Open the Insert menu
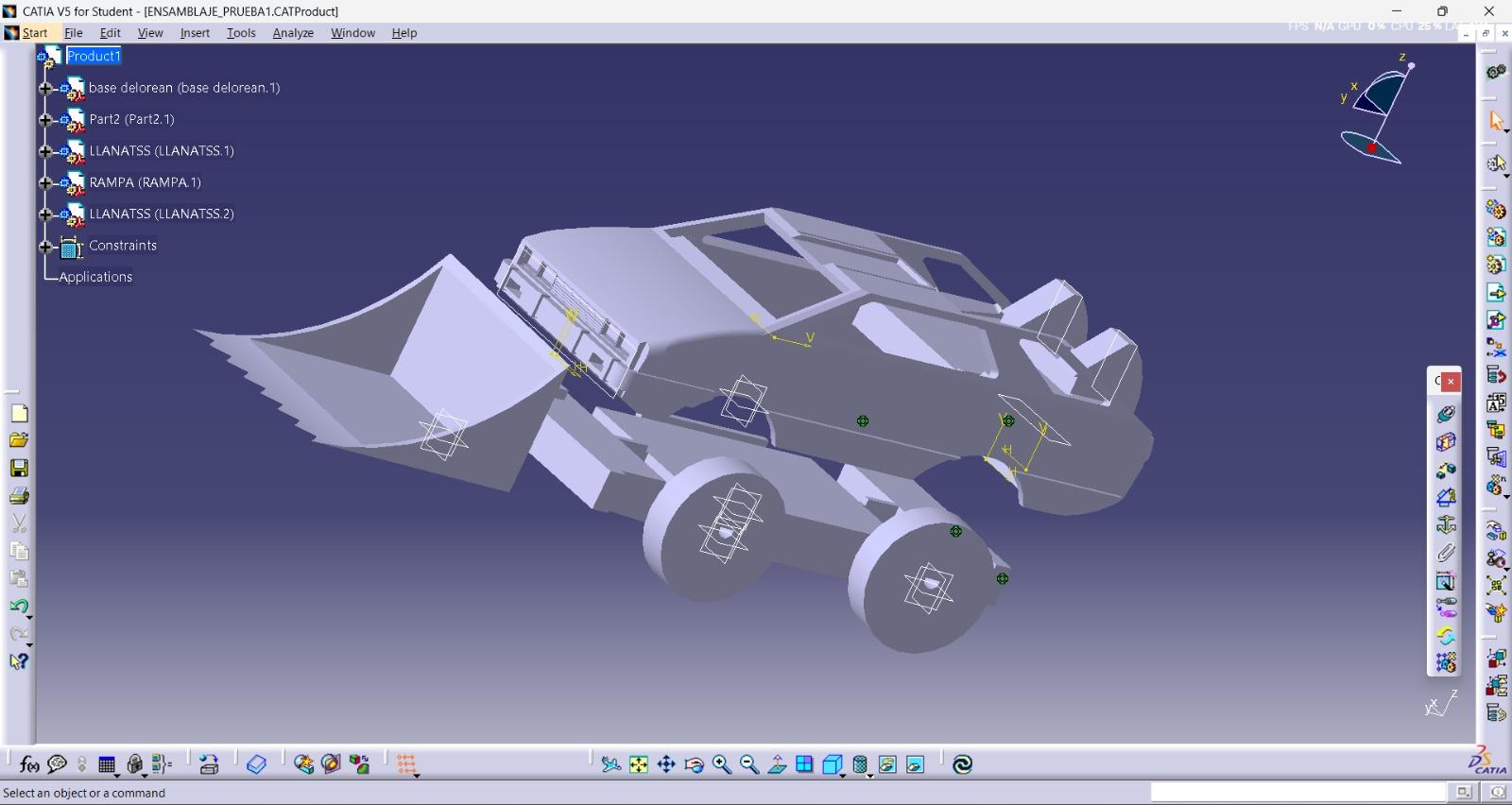Image resolution: width=1512 pixels, height=805 pixels. [195, 33]
